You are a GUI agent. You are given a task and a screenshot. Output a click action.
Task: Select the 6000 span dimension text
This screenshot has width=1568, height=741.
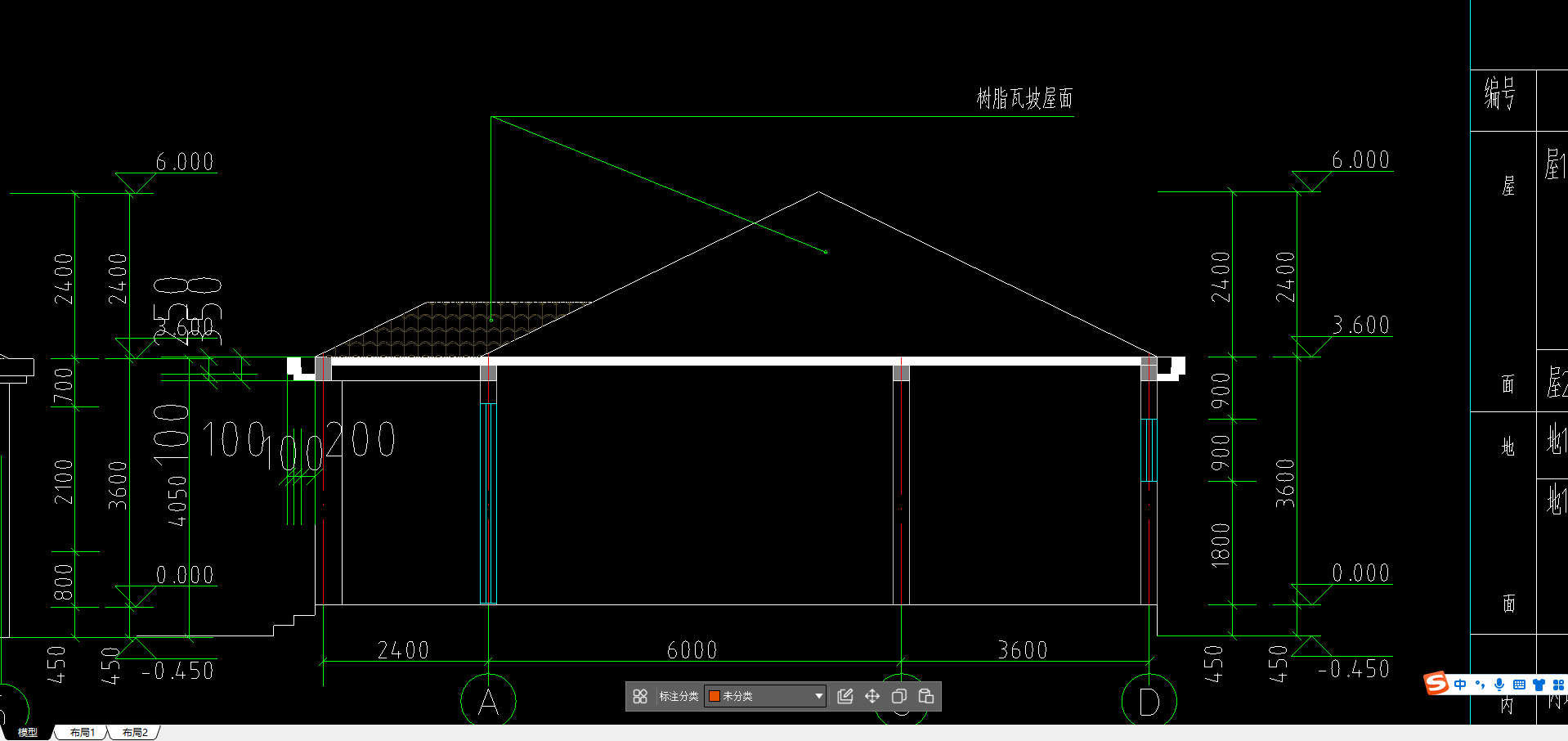click(692, 650)
